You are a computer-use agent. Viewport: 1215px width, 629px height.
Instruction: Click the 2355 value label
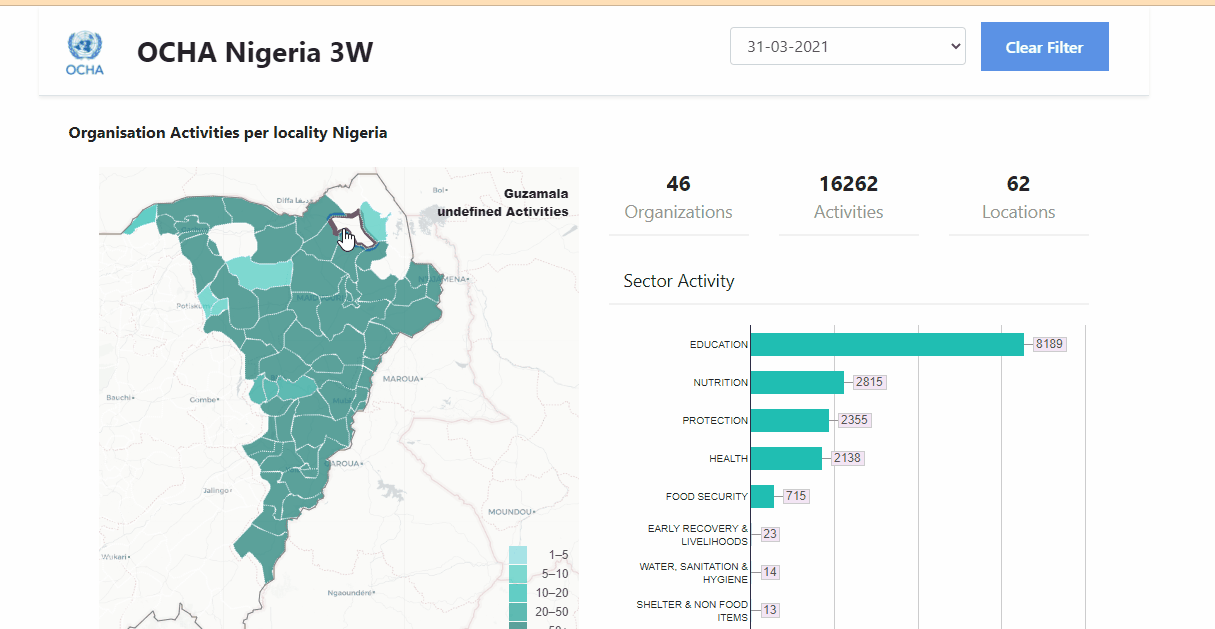(855, 420)
